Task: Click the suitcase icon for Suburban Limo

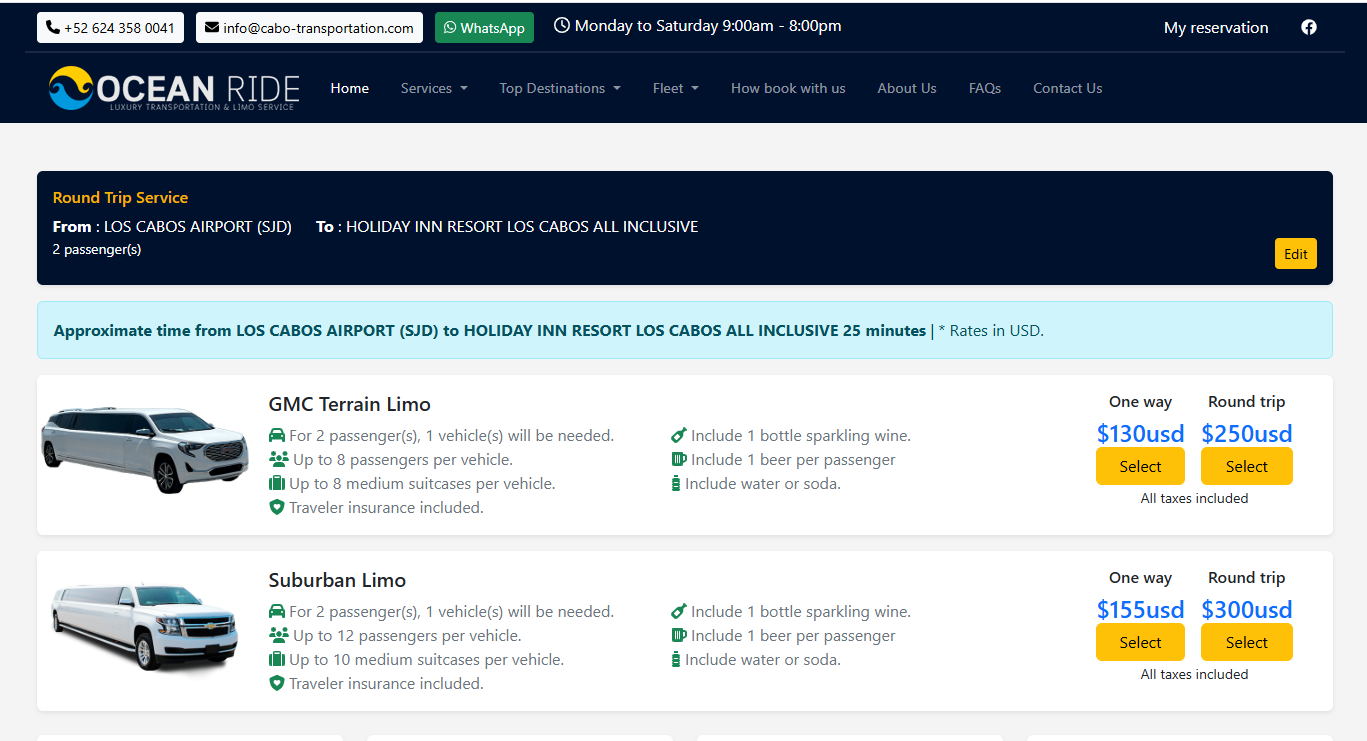Action: pos(277,660)
